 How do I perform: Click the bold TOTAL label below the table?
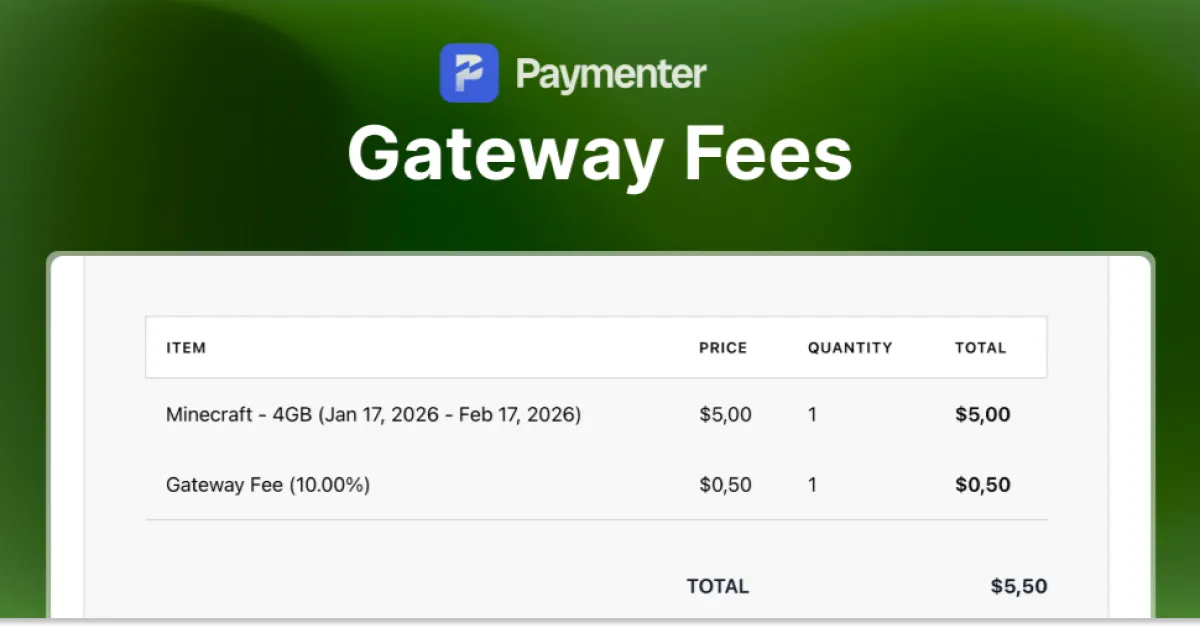point(717,586)
